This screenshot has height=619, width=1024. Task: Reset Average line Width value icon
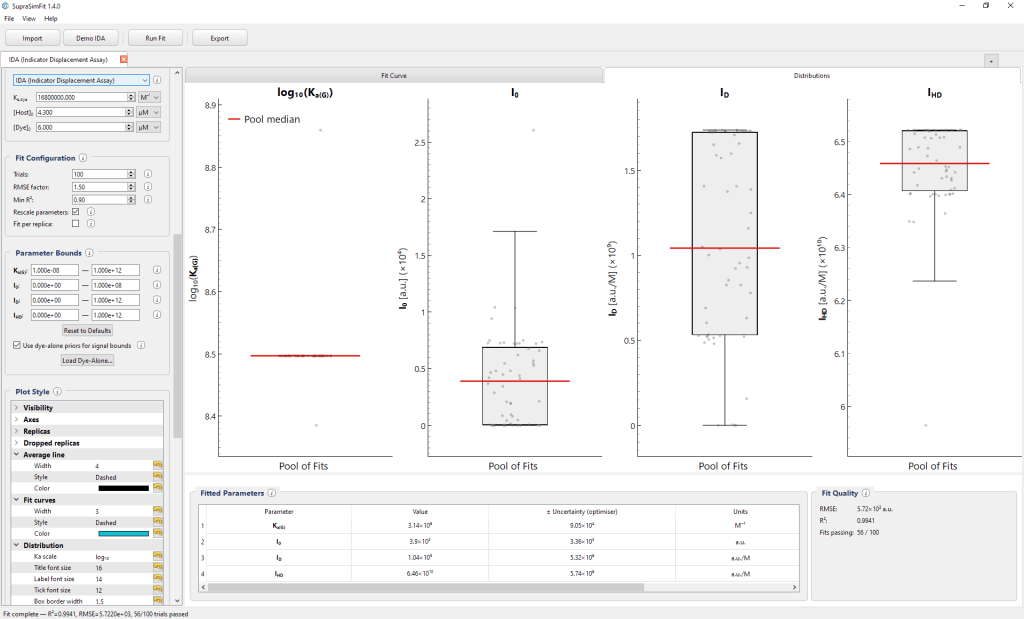(x=157, y=466)
